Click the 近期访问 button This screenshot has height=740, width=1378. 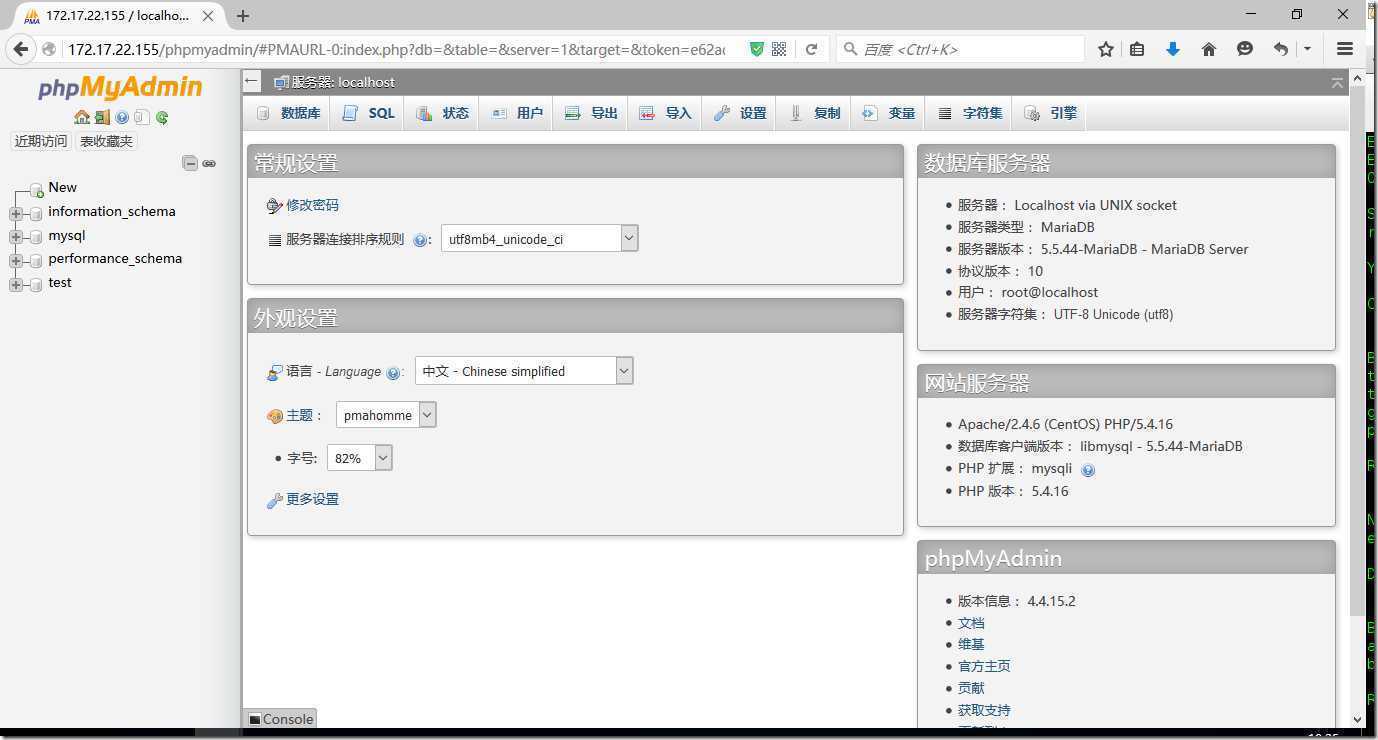pyautogui.click(x=40, y=141)
